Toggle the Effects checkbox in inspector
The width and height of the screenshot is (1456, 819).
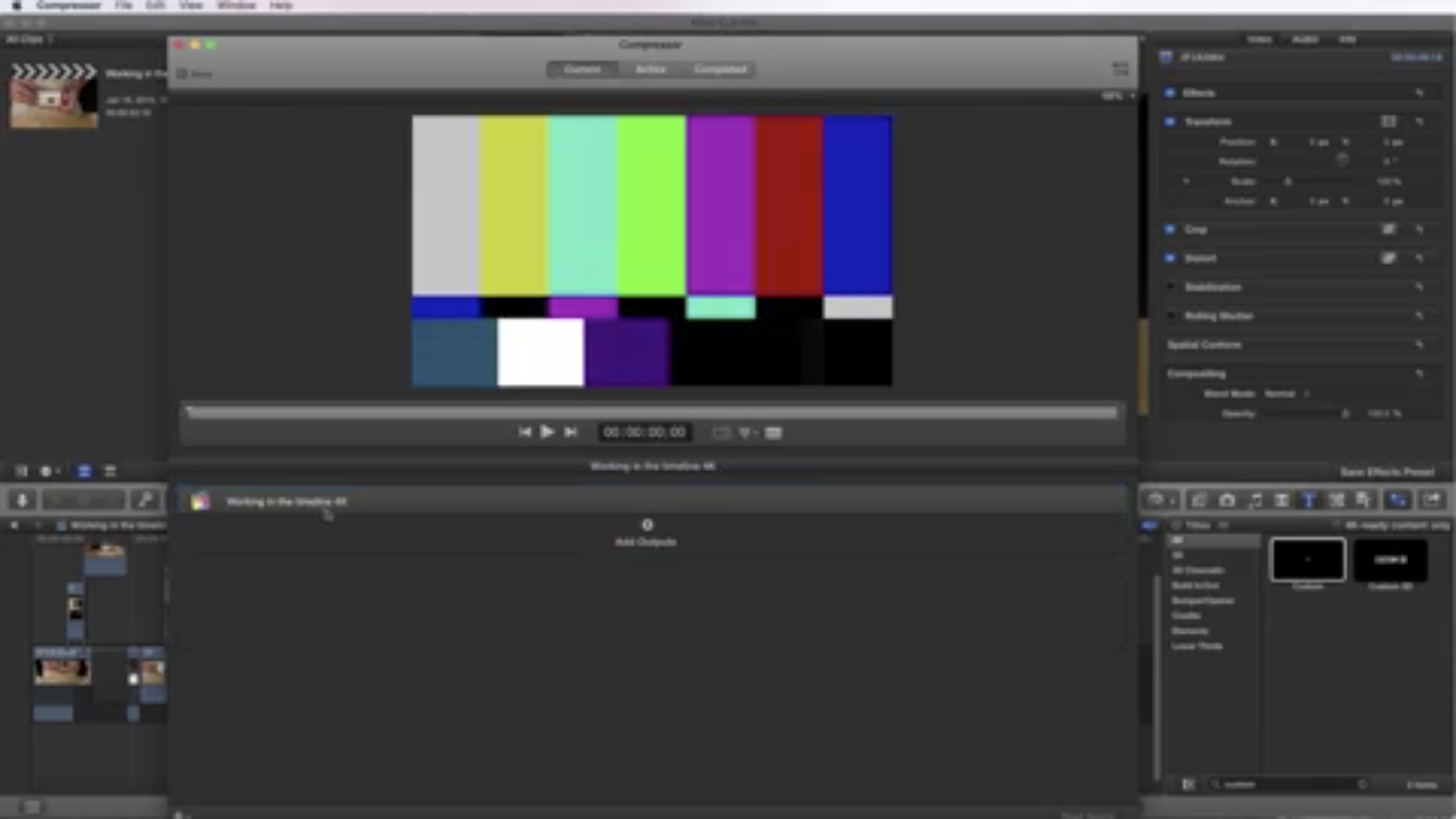(1169, 93)
